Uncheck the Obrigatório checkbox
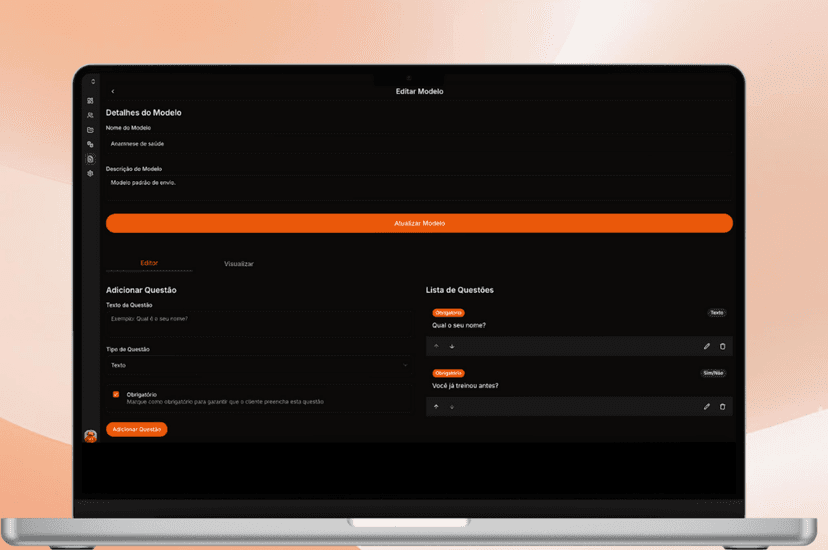This screenshot has width=828, height=550. click(x=116, y=395)
